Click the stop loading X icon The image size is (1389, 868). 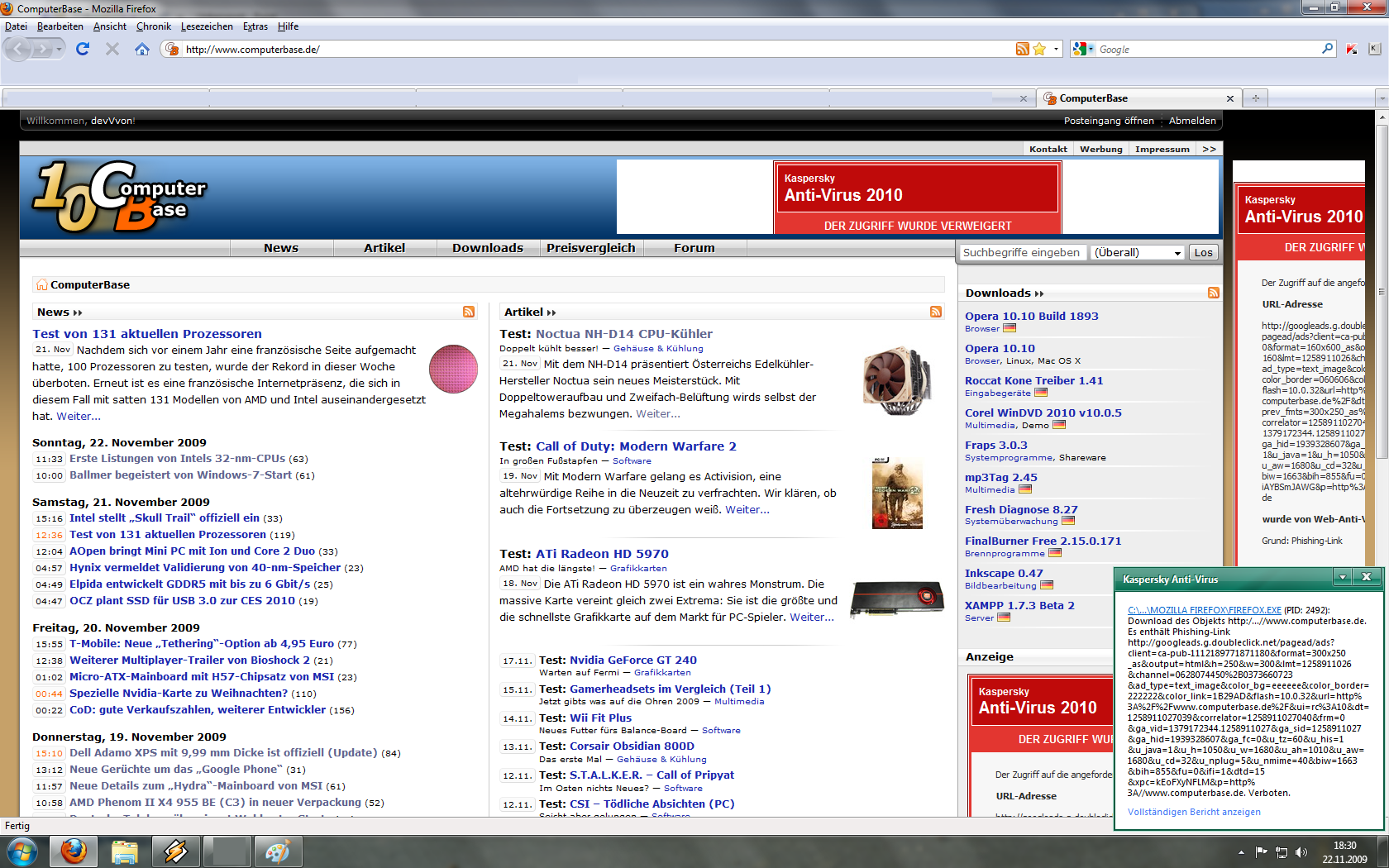coord(112,49)
